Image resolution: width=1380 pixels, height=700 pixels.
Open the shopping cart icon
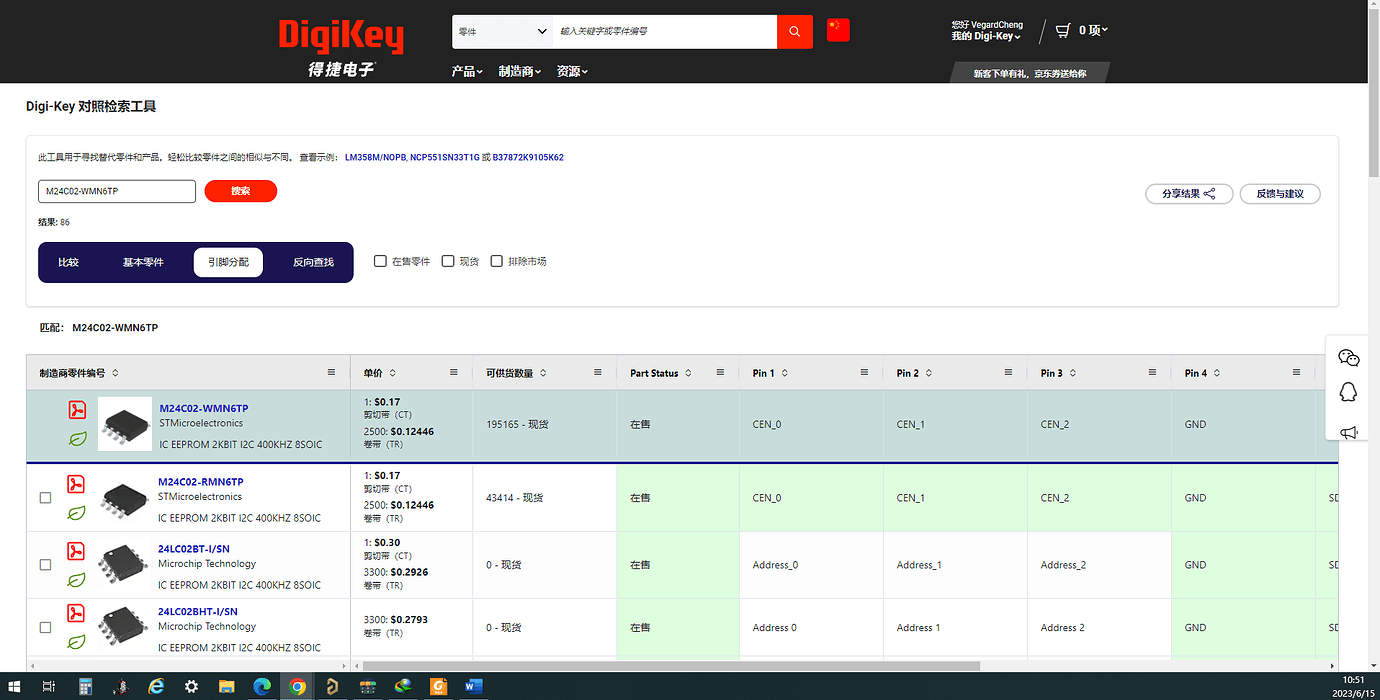tap(1062, 30)
